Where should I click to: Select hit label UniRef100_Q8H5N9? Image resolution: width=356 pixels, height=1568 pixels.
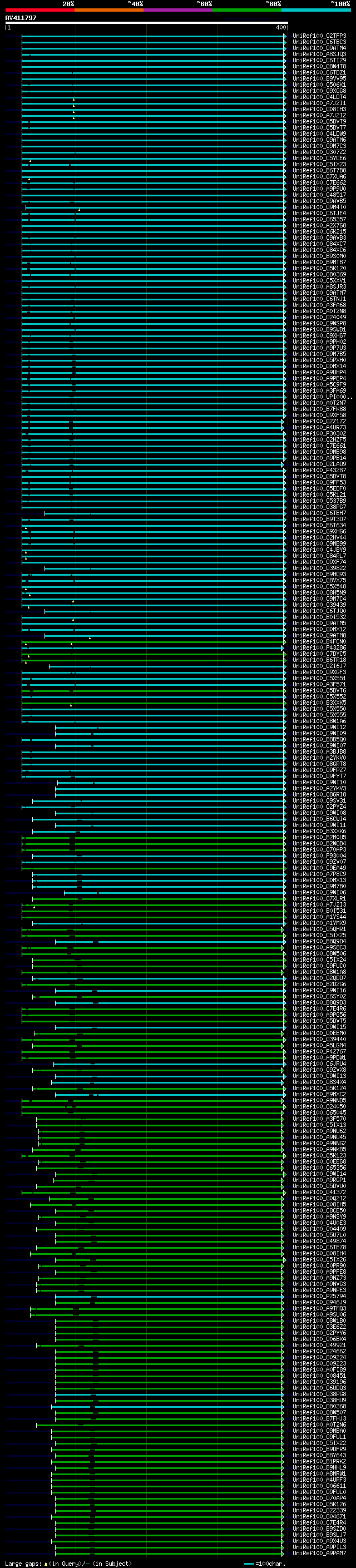tap(319, 593)
